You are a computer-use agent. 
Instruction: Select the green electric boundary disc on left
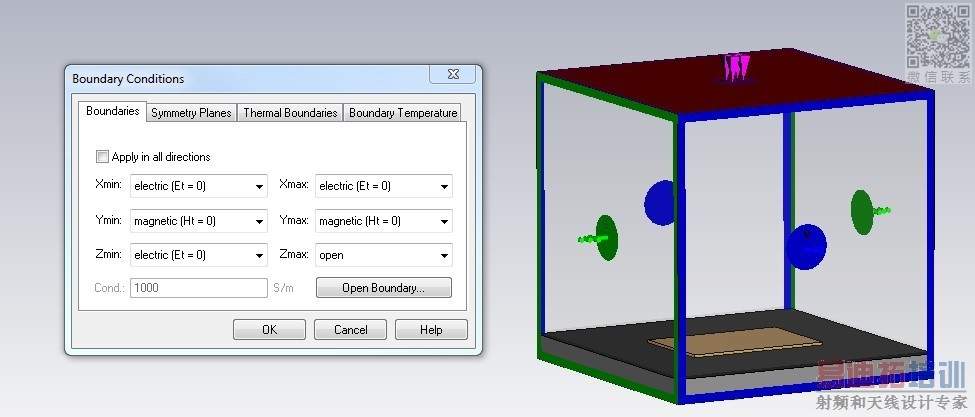[607, 237]
